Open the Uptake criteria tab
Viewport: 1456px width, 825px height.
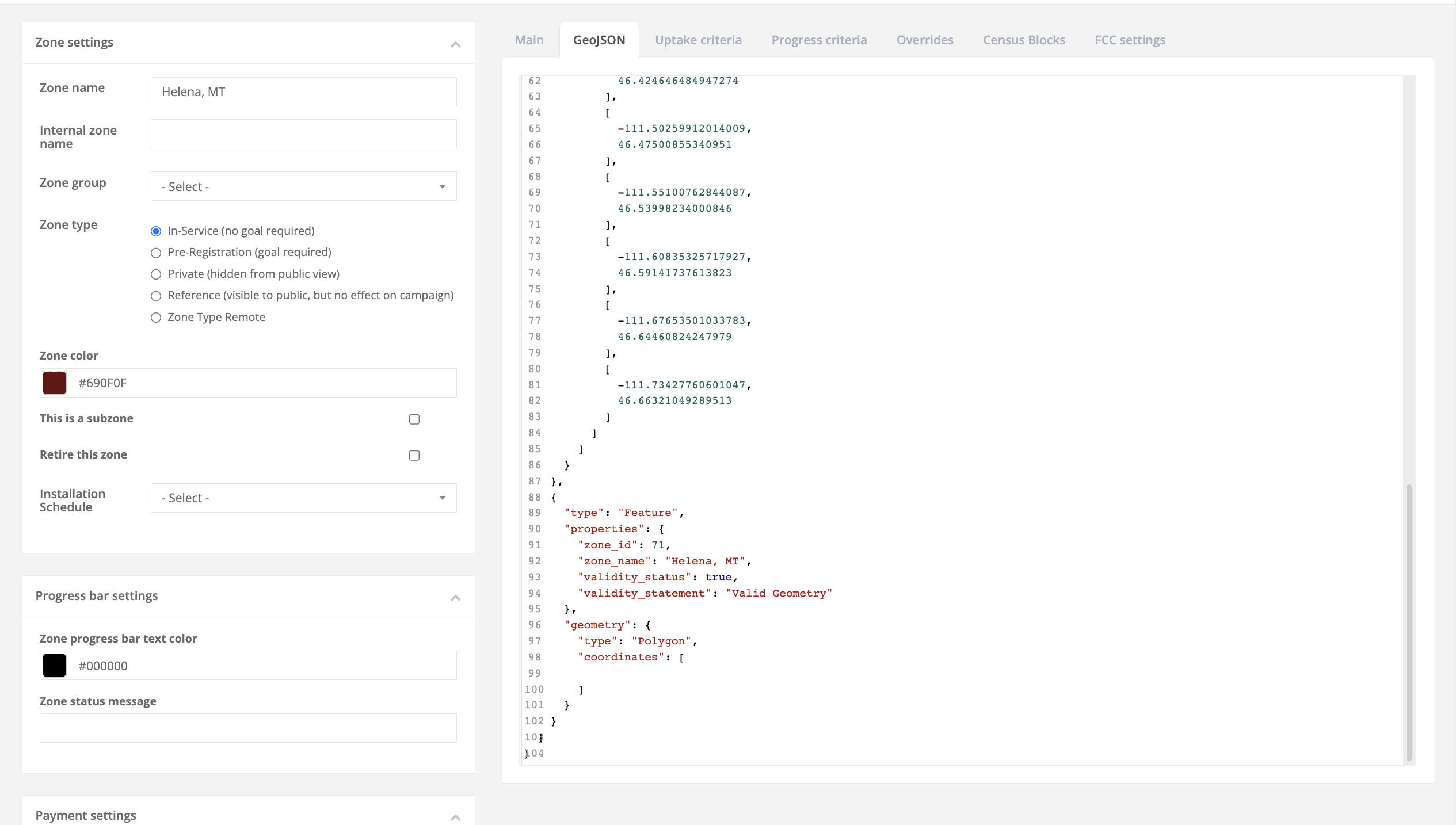tap(698, 40)
